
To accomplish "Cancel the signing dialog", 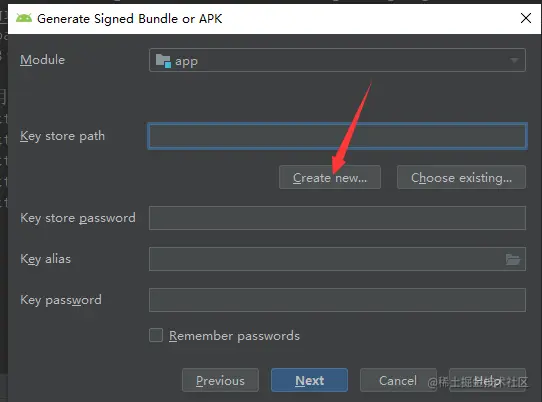I will 398,380.
